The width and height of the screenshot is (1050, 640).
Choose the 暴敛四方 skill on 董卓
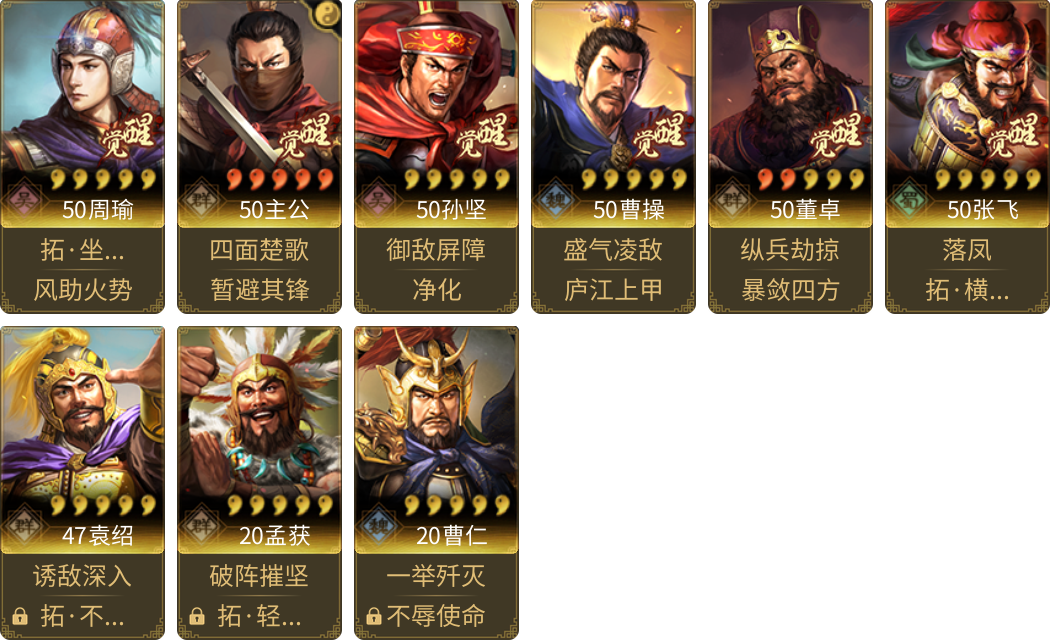click(x=790, y=290)
